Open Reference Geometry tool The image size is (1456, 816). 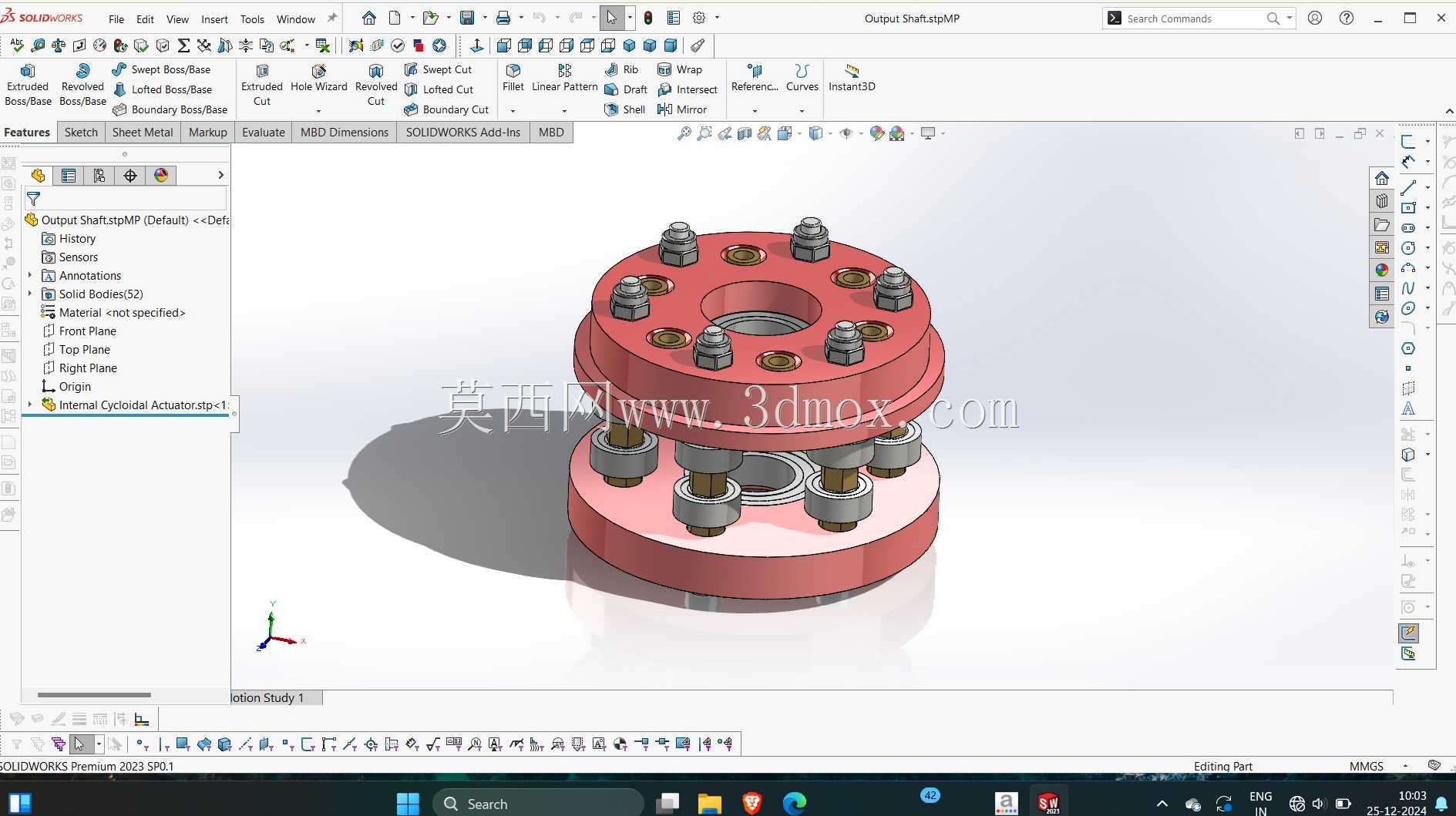(755, 78)
